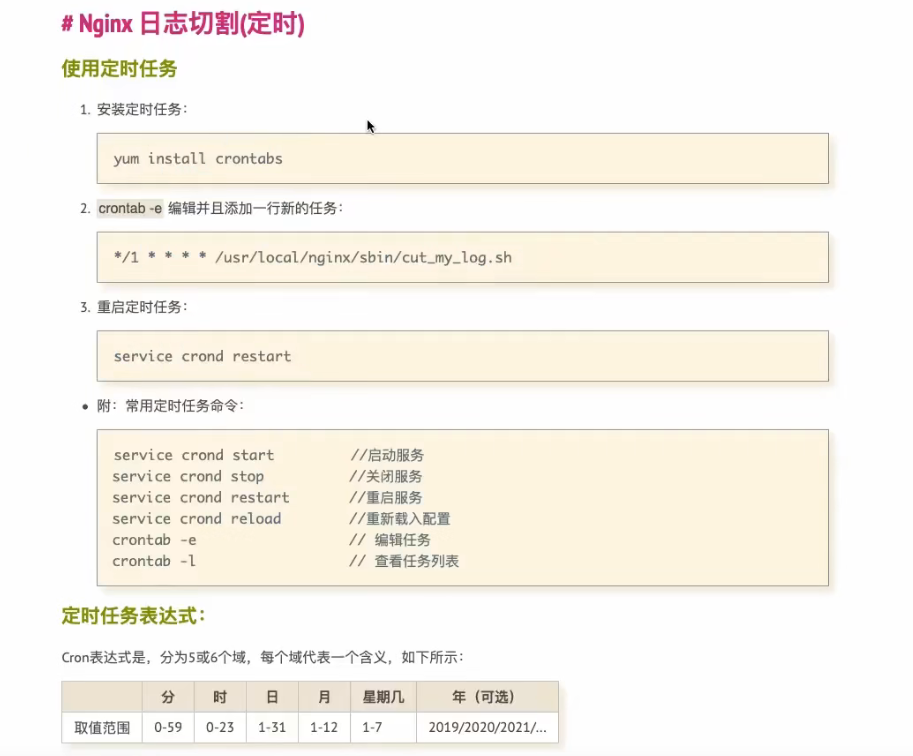This screenshot has width=913, height=756.
Task: Click the table header '日'
Action: [x=272, y=697]
